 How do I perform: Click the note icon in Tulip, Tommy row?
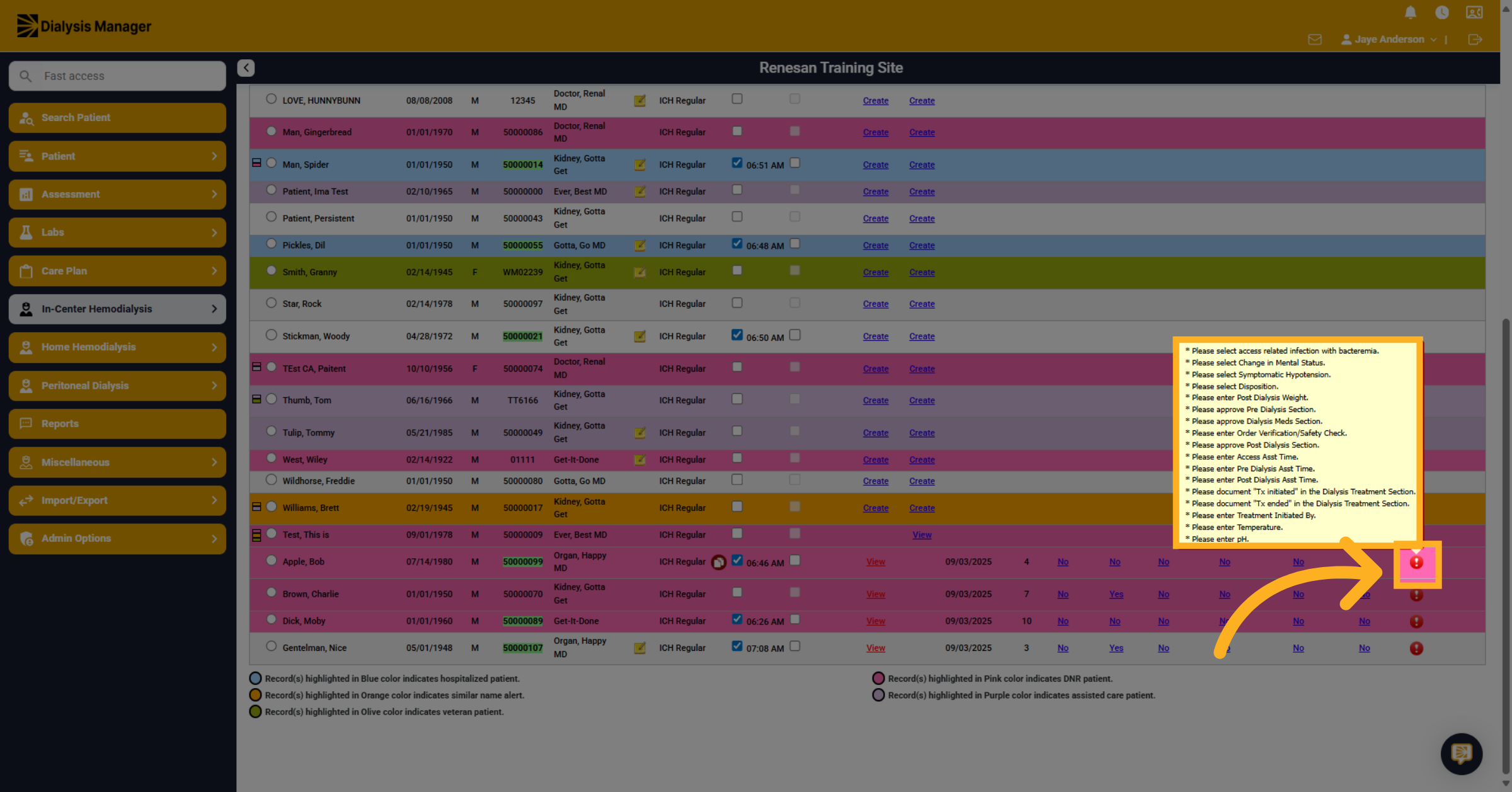(x=639, y=433)
